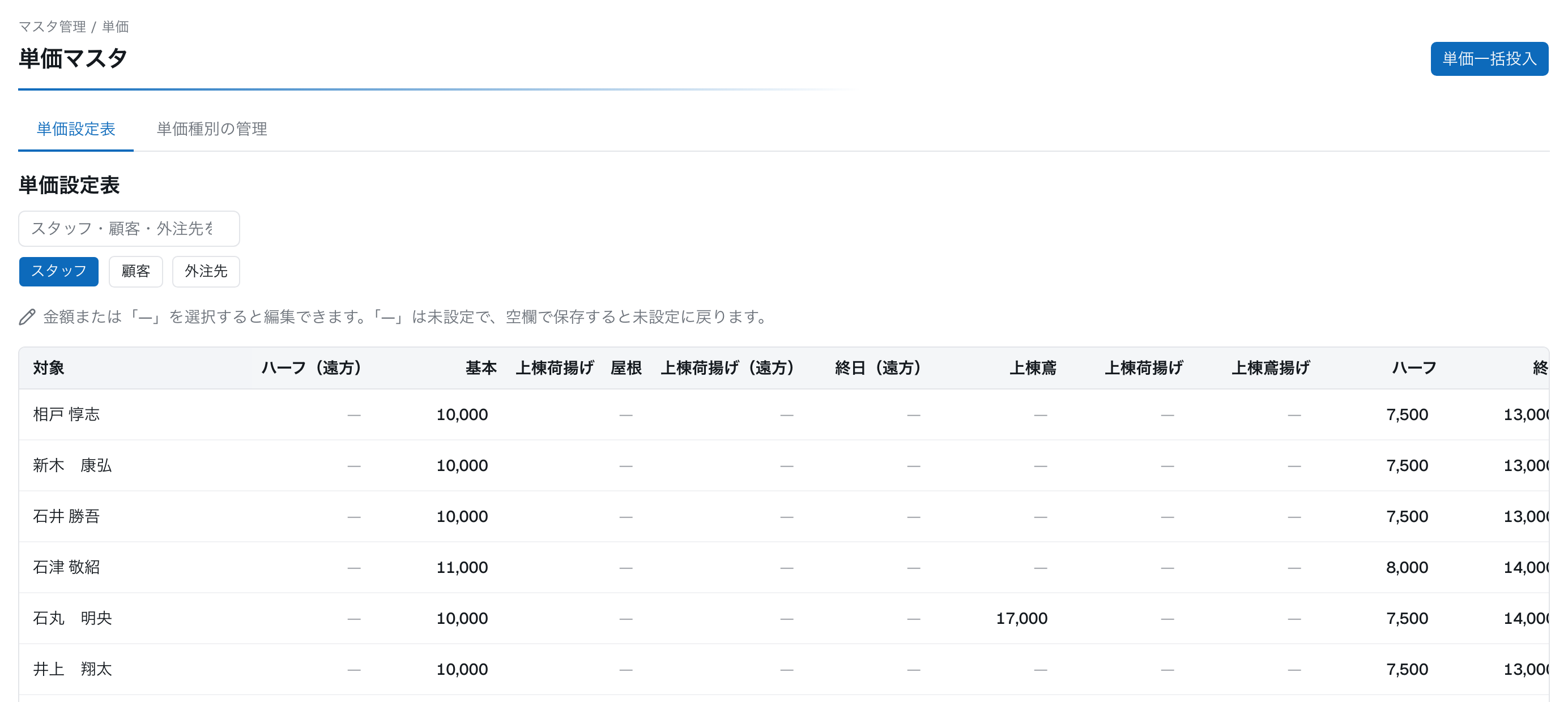Open the 単価種別の管理 tab
This screenshot has width=1568, height=702.
212,129
